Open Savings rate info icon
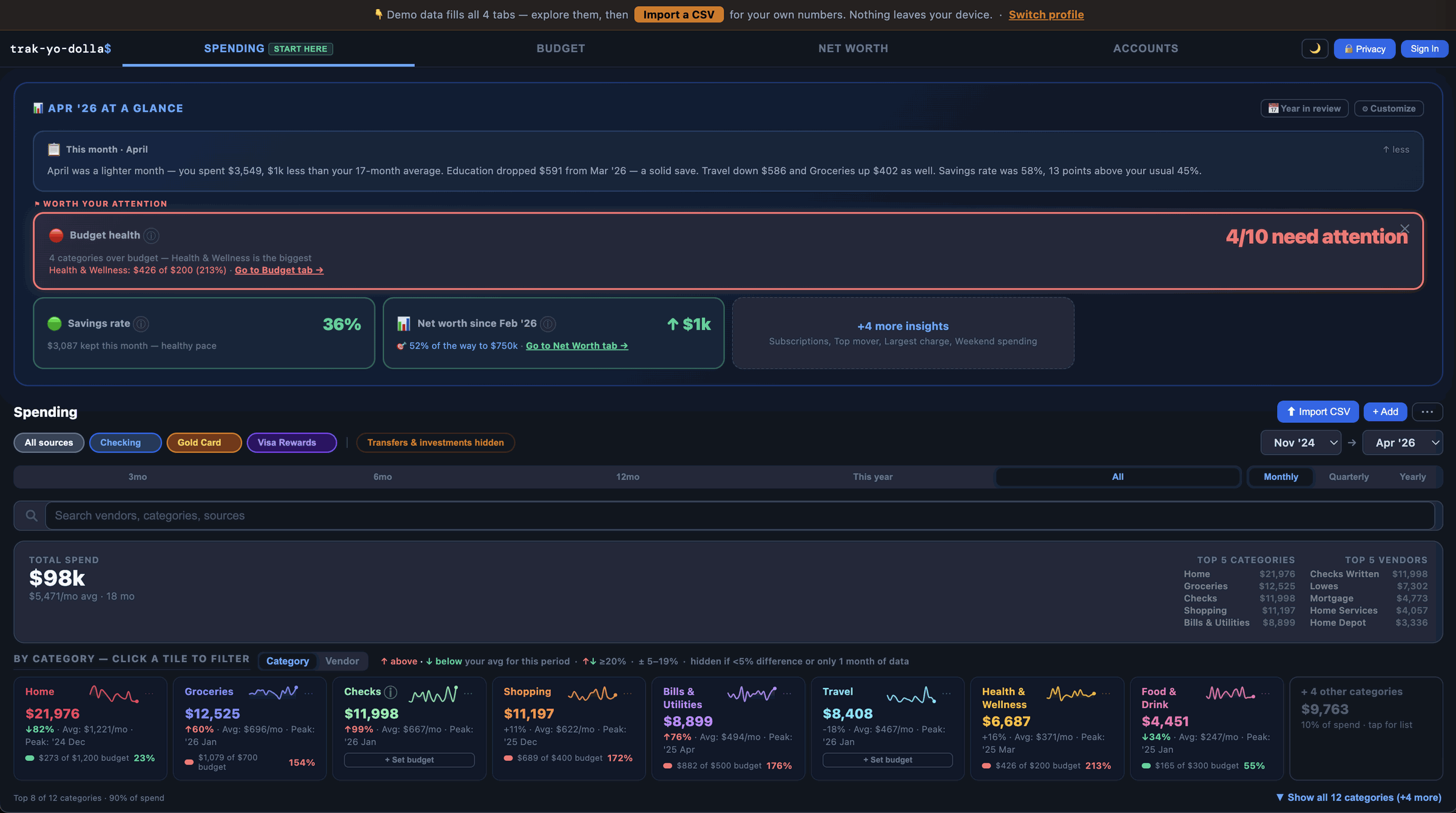The image size is (1456, 813). [x=141, y=324]
